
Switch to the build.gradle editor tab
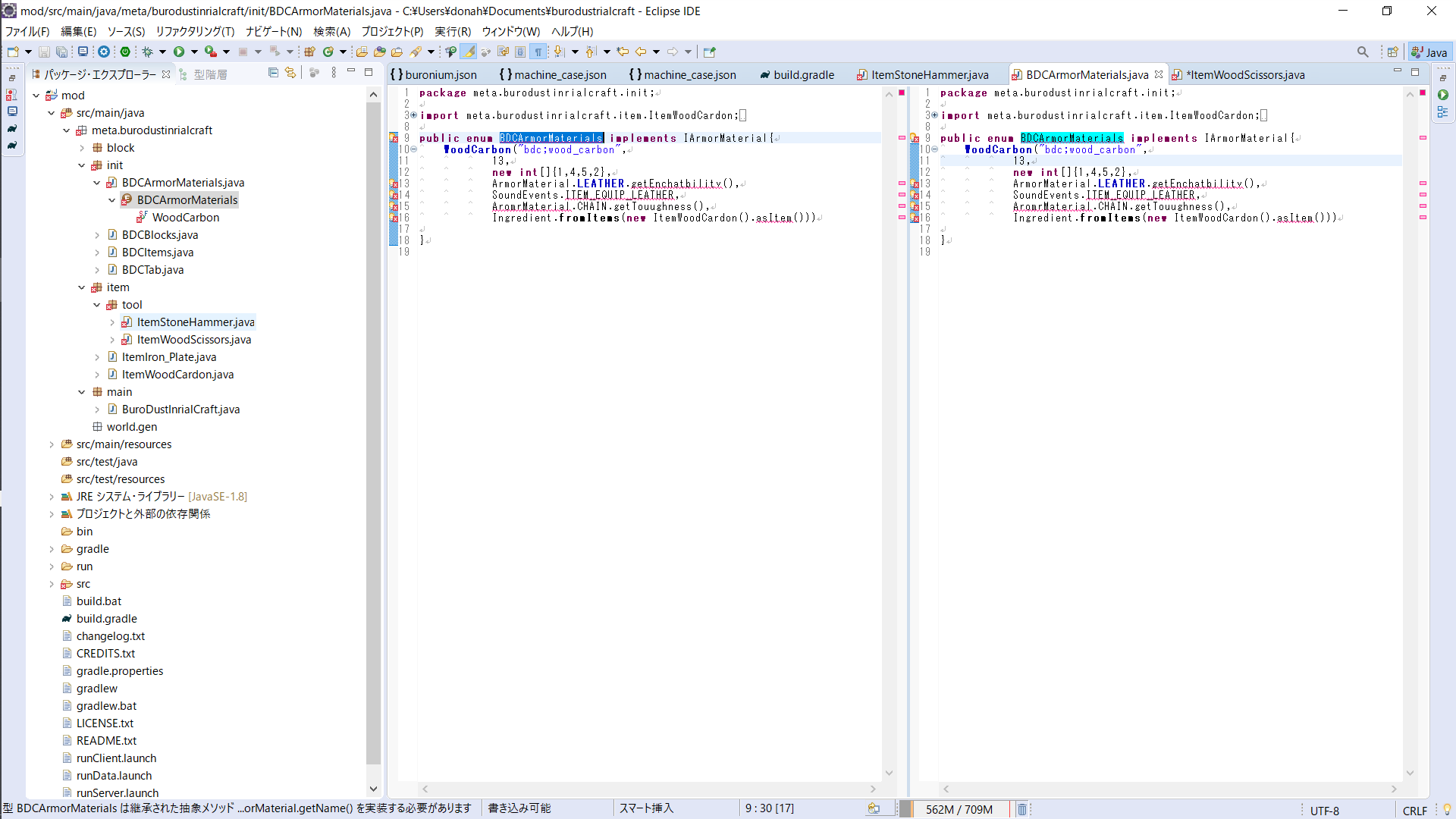pyautogui.click(x=803, y=74)
